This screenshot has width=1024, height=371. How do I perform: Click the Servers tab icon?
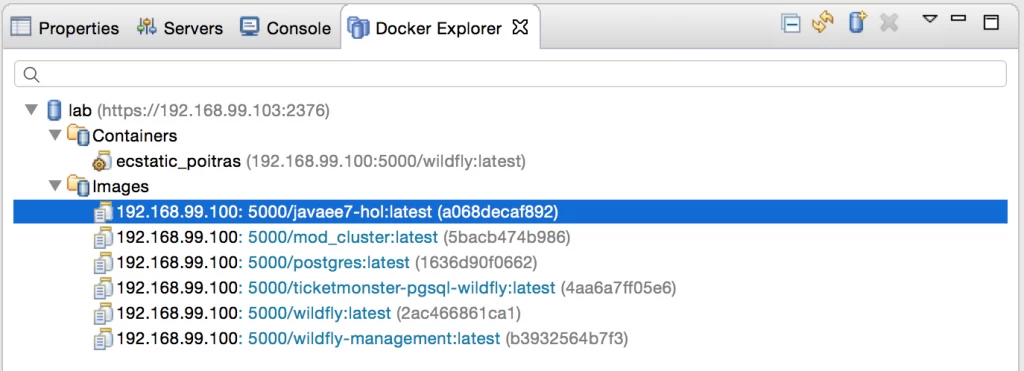(x=146, y=27)
